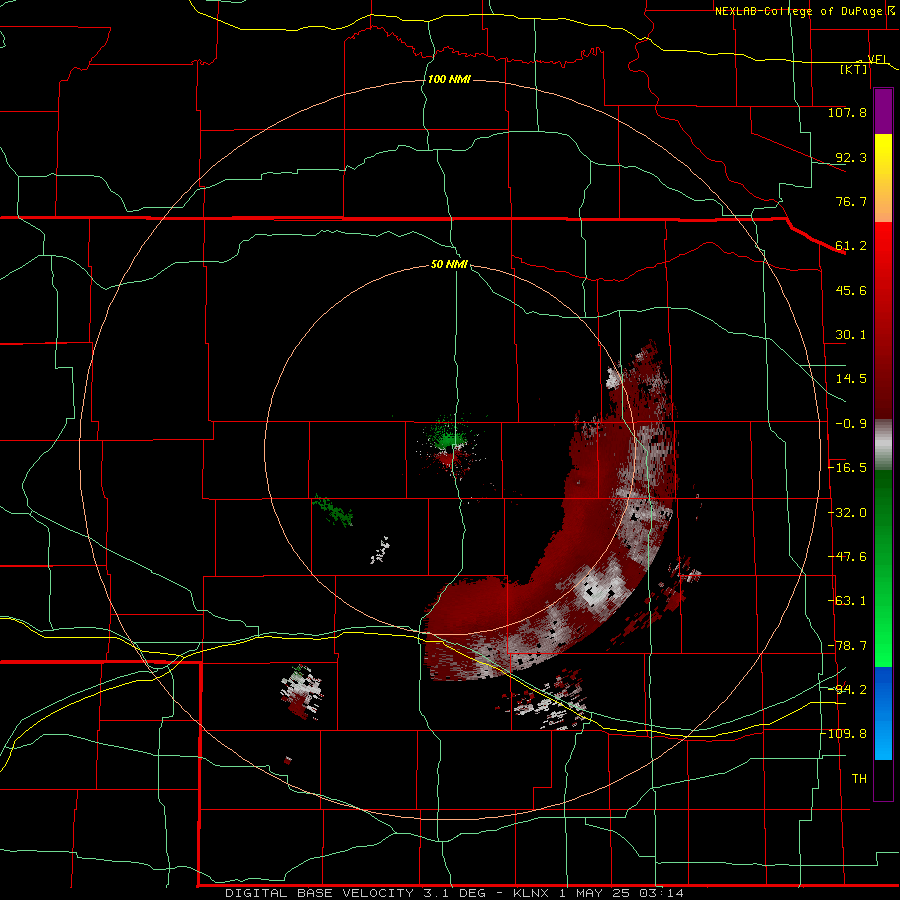The image size is (900, 900).
Task: Click the bright green segment of color bar
Action: [883, 568]
